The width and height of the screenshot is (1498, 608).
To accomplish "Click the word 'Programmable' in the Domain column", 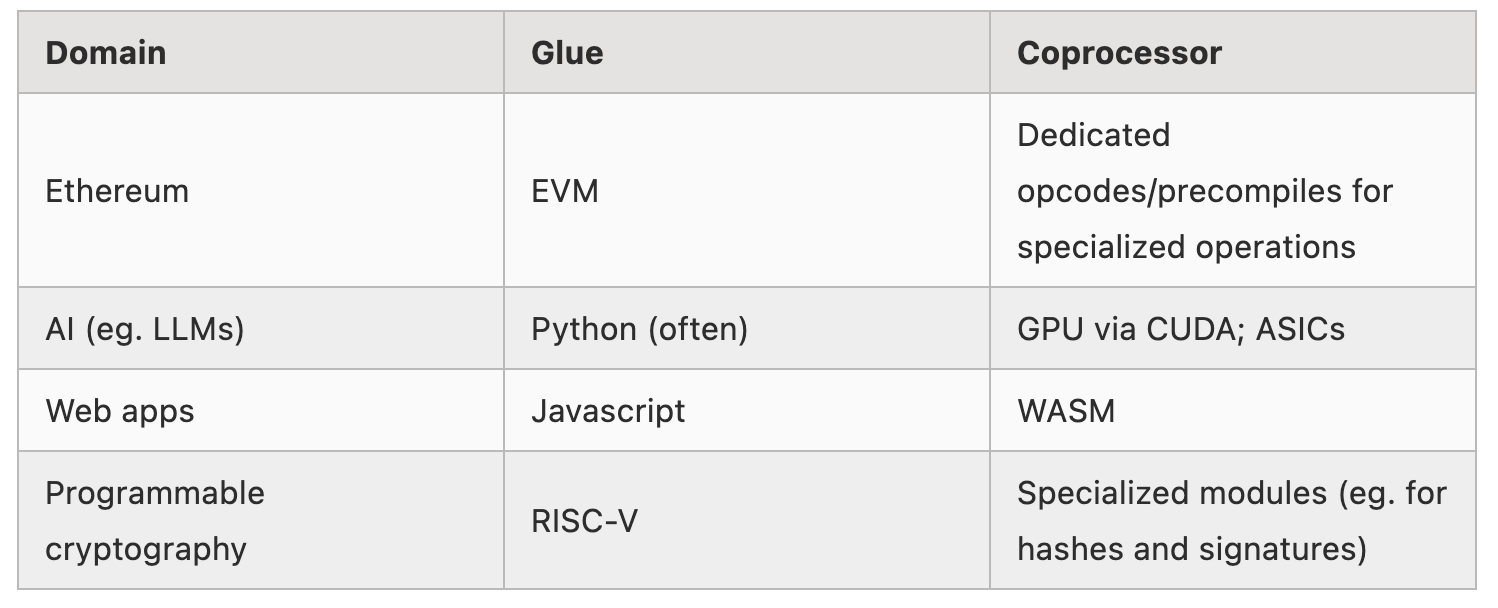I will 155,493.
